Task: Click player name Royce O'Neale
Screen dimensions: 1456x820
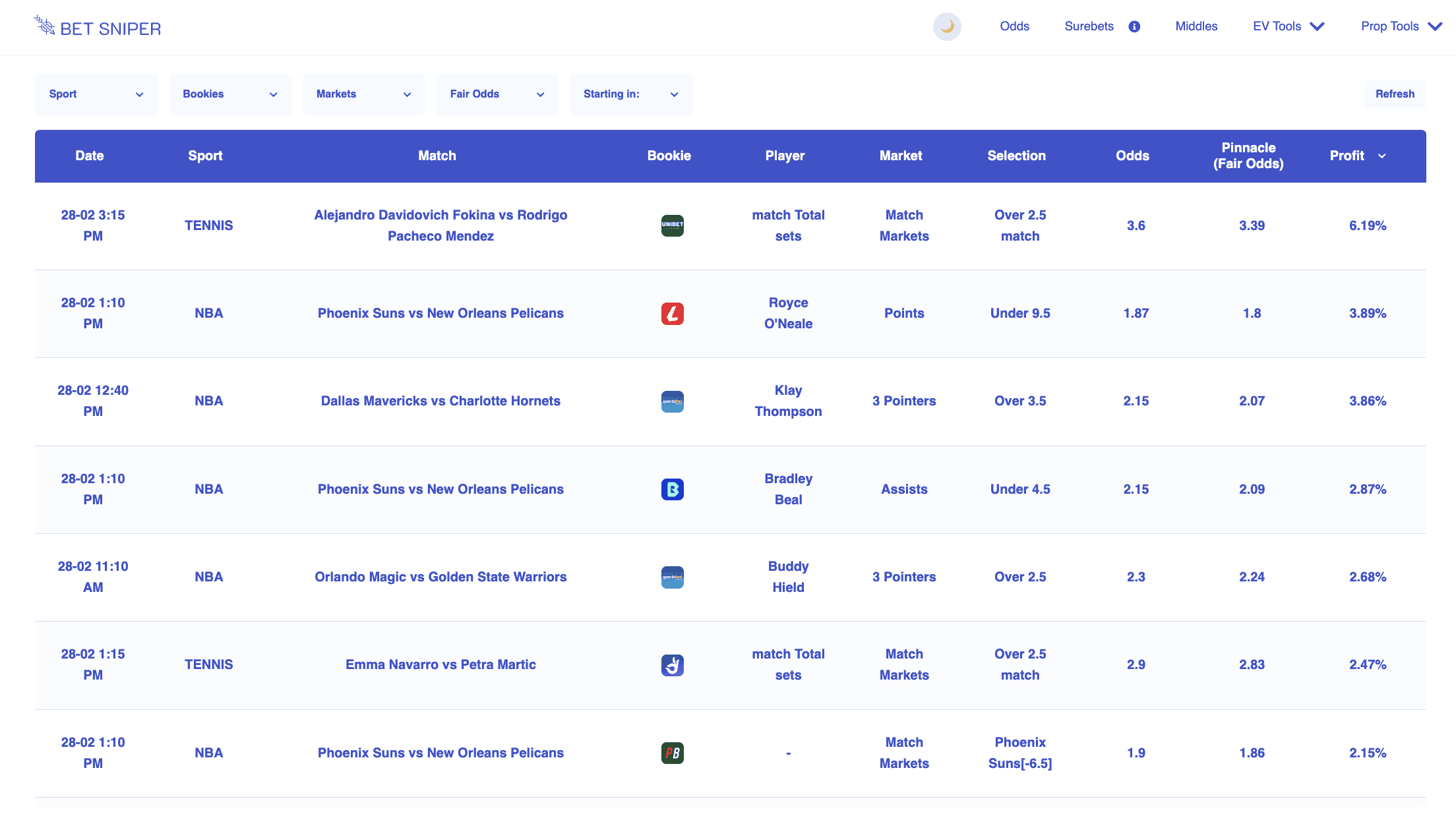Action: pyautogui.click(x=788, y=313)
